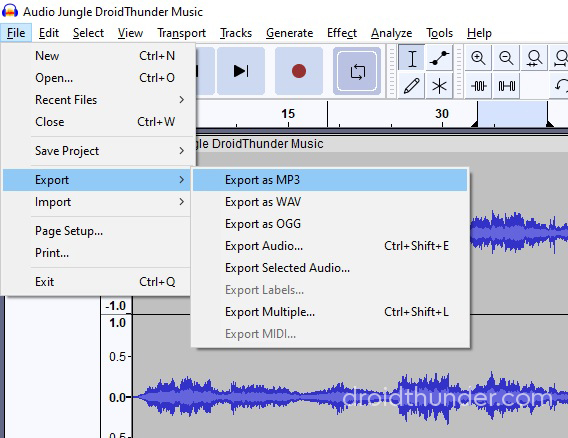Open the Tools menu
The width and height of the screenshot is (568, 438).
click(439, 33)
